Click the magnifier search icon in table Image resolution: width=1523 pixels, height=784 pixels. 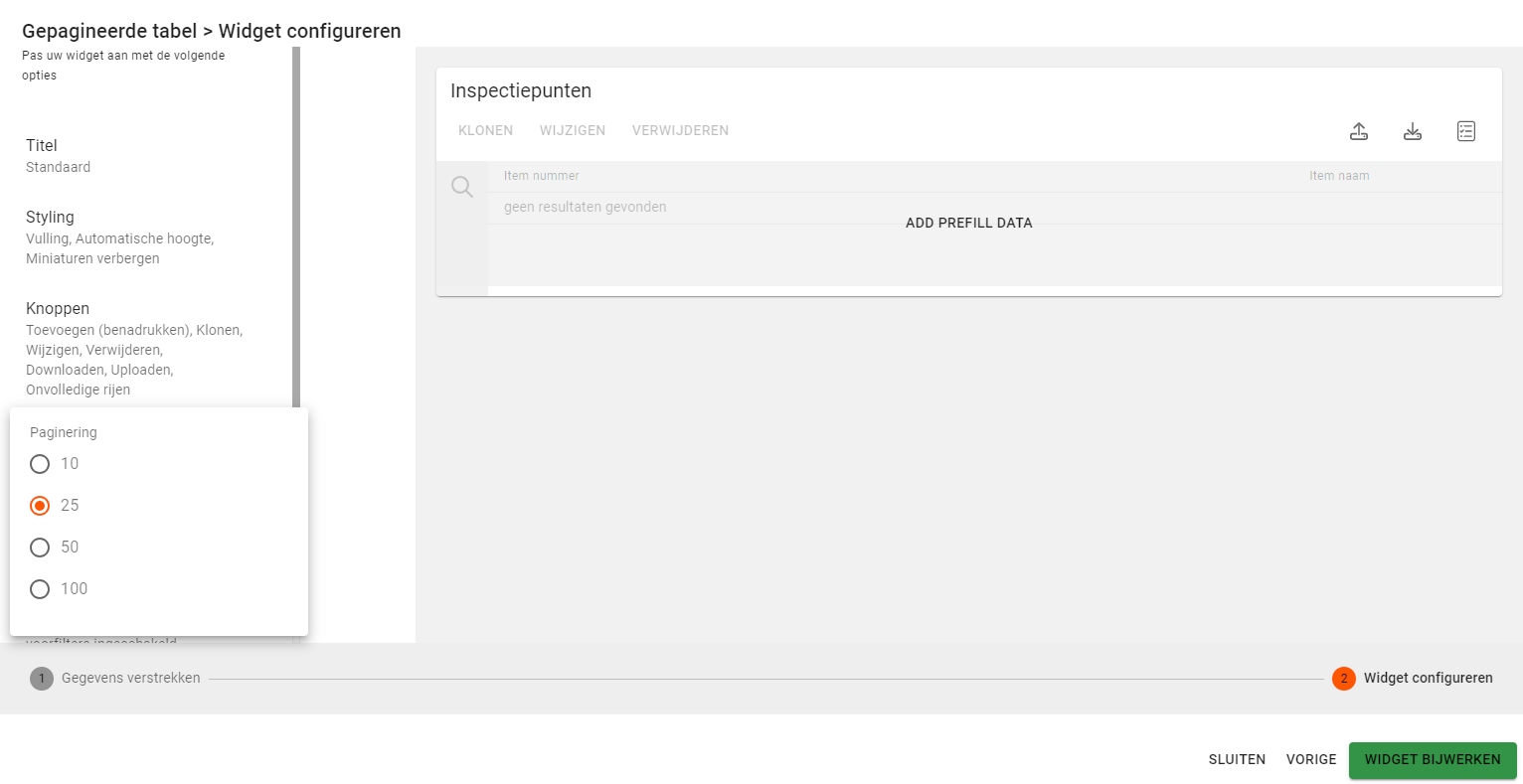click(x=462, y=187)
